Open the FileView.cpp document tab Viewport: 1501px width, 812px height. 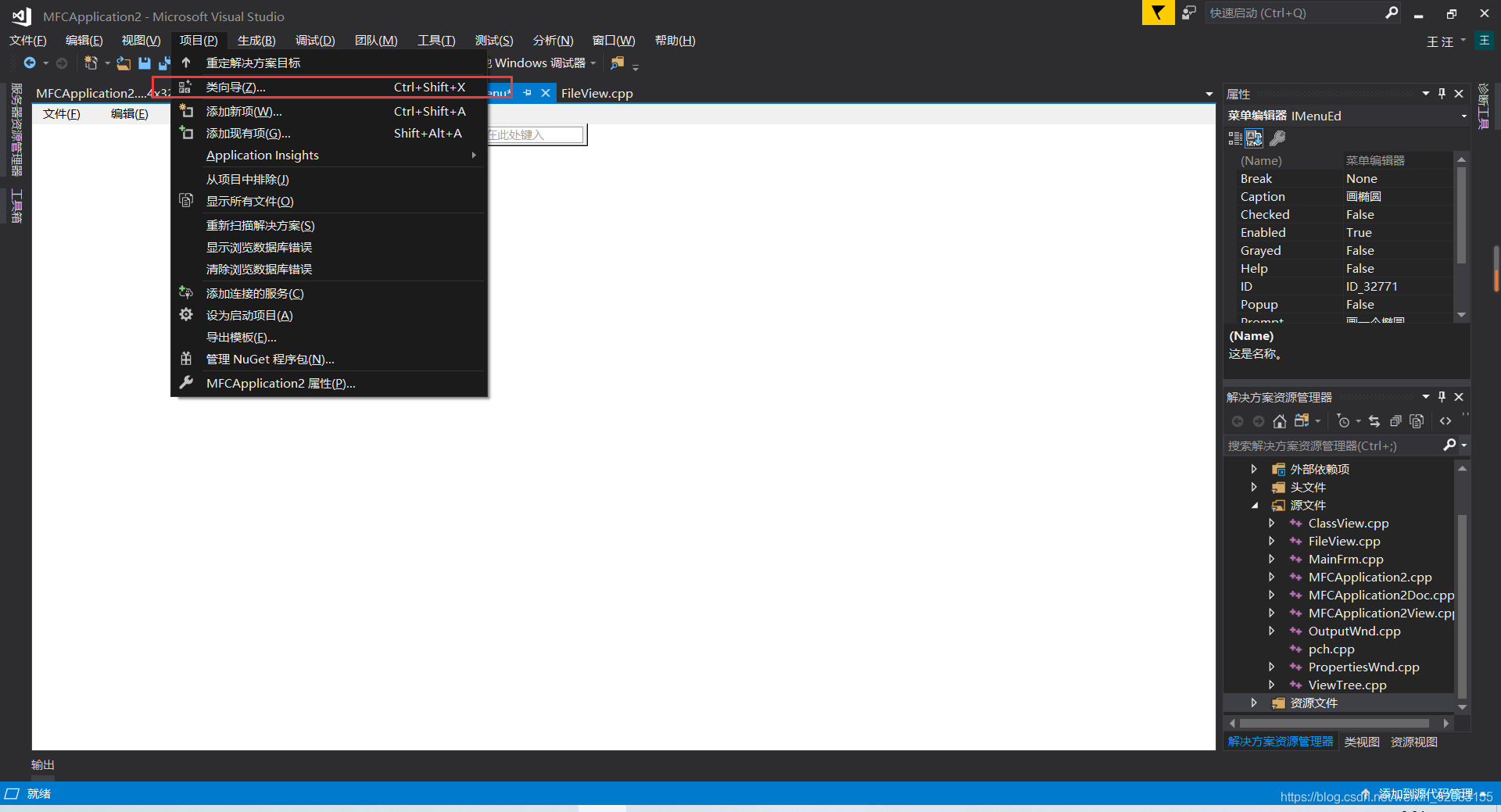[x=597, y=93]
